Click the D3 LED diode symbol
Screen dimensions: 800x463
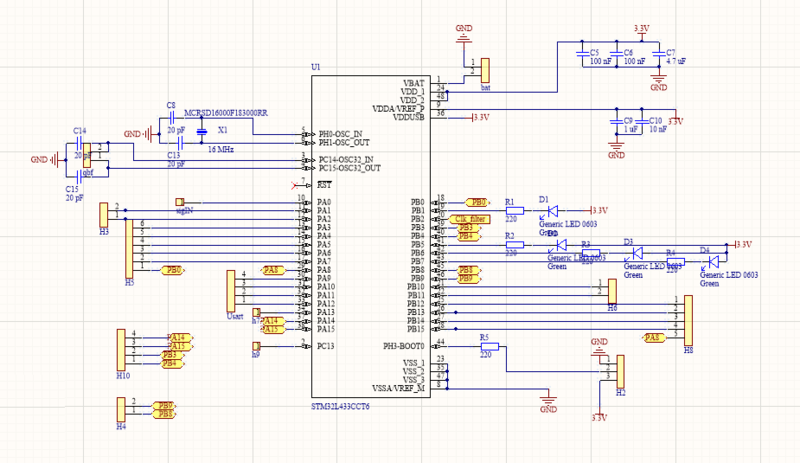[x=634, y=253]
